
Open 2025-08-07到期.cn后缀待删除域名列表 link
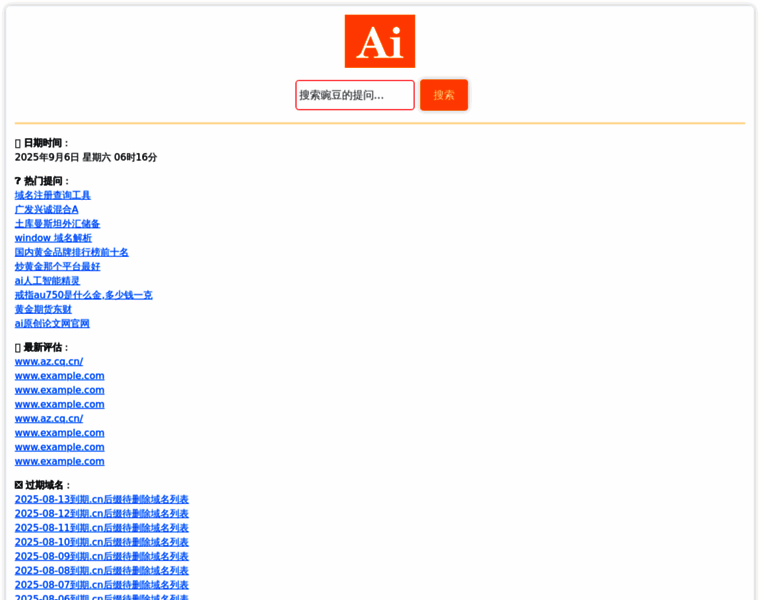pos(102,584)
